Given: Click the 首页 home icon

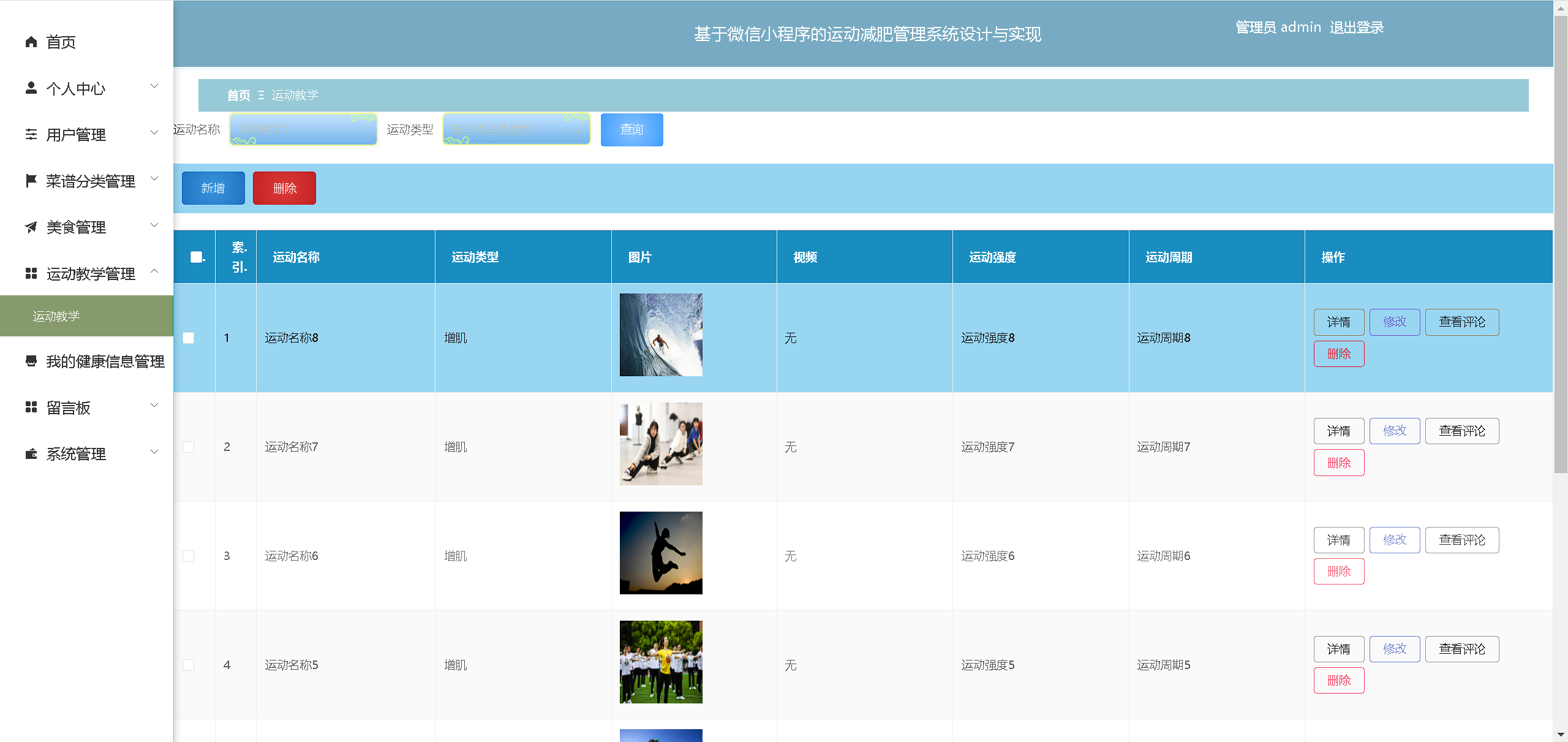Looking at the screenshot, I should tap(31, 42).
